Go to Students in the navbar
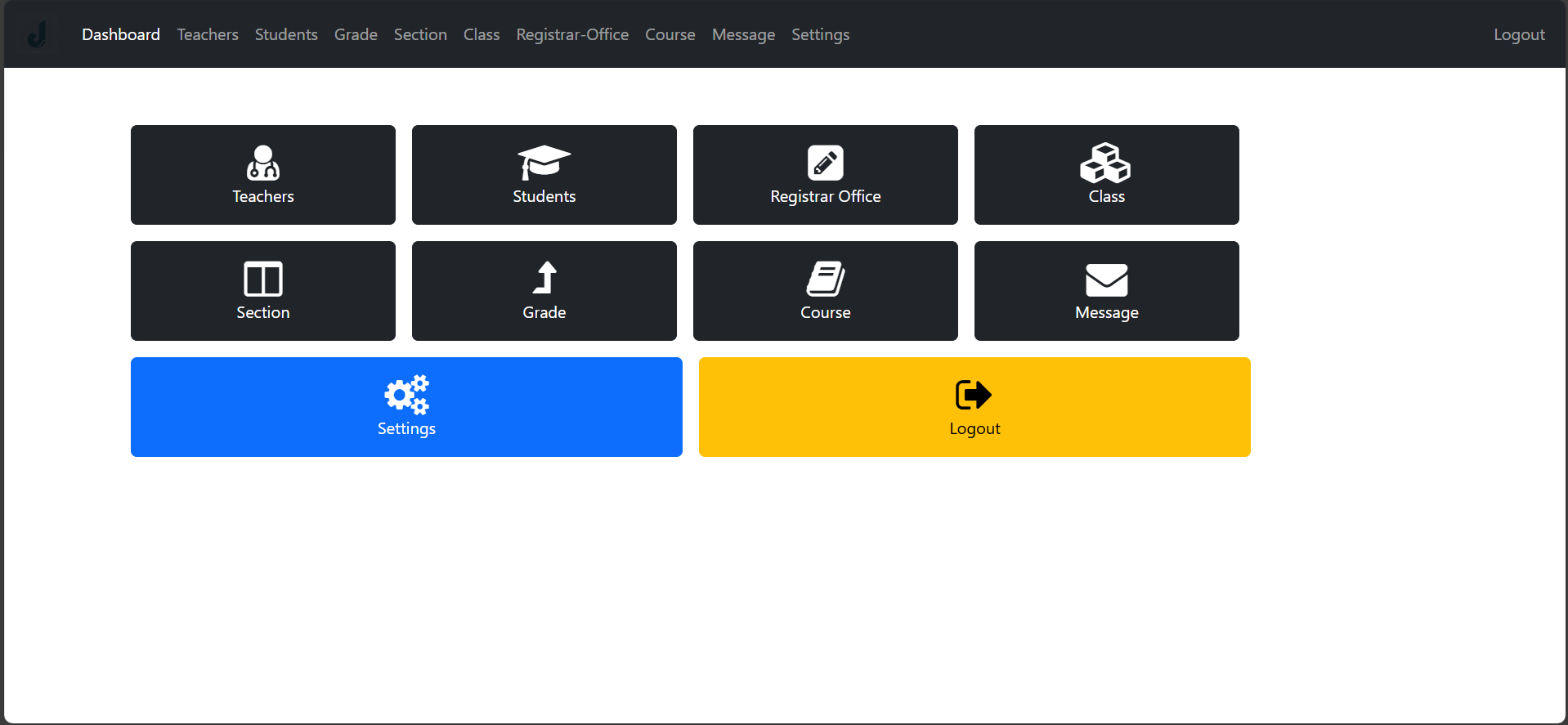Image resolution: width=1568 pixels, height=725 pixels. (x=286, y=34)
